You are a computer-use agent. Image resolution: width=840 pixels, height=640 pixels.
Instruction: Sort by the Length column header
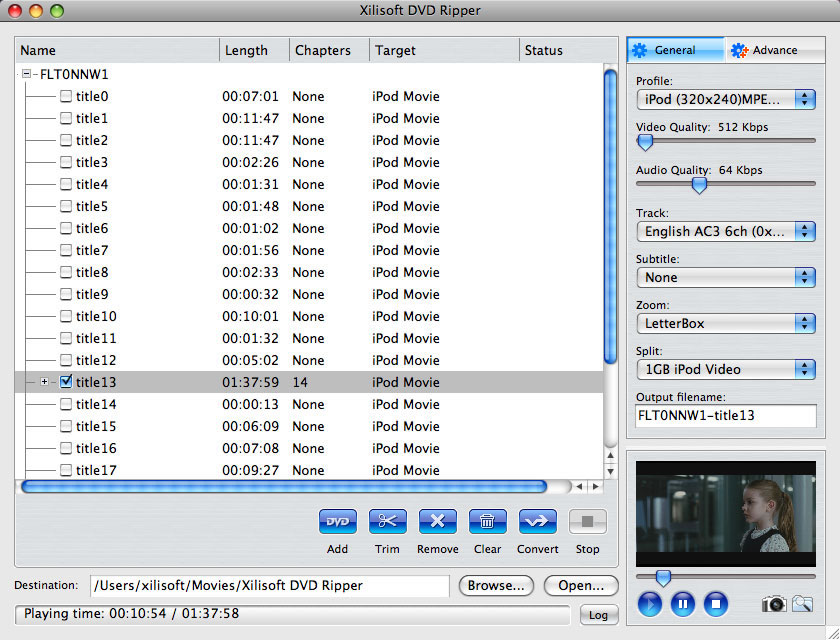tap(254, 50)
